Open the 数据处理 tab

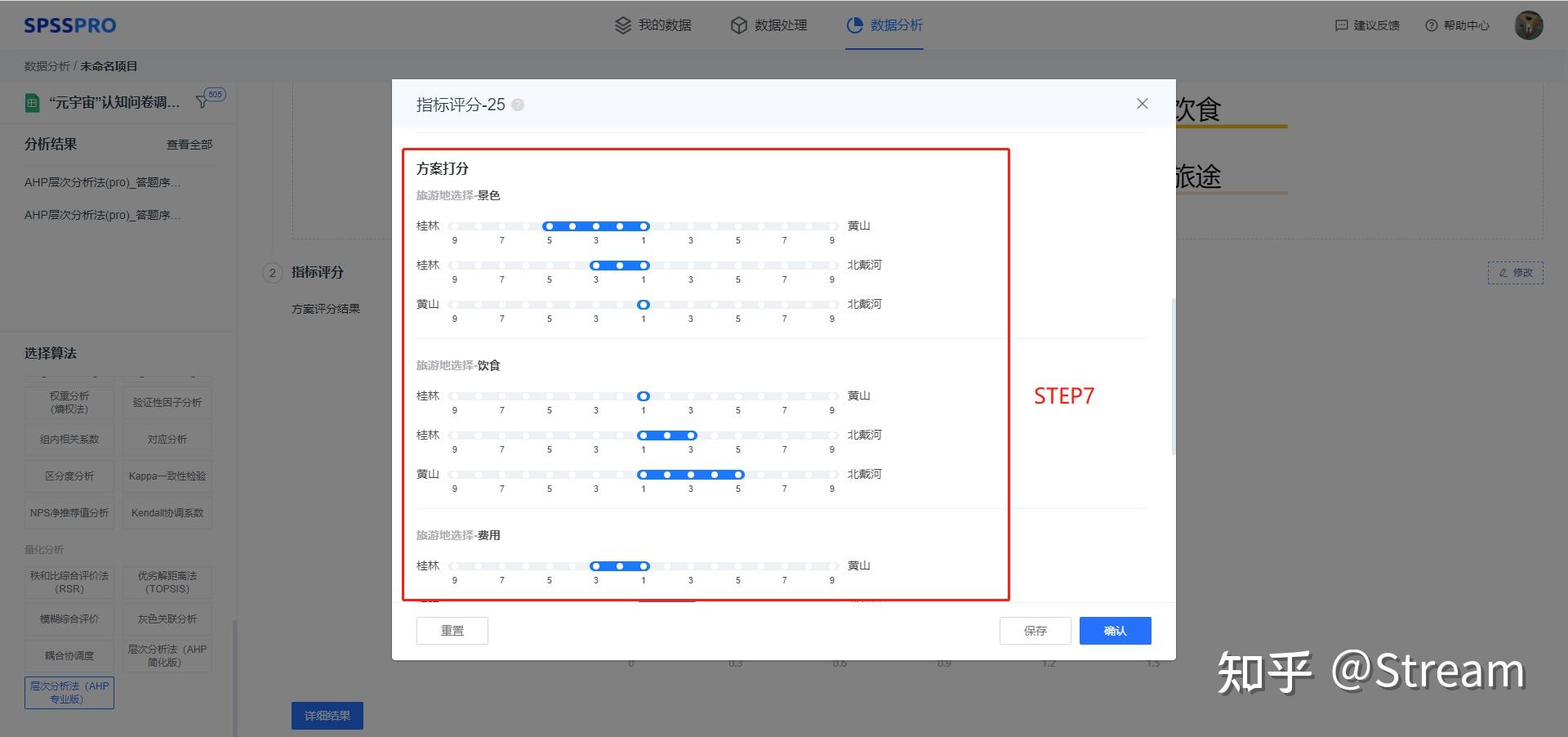coord(769,25)
